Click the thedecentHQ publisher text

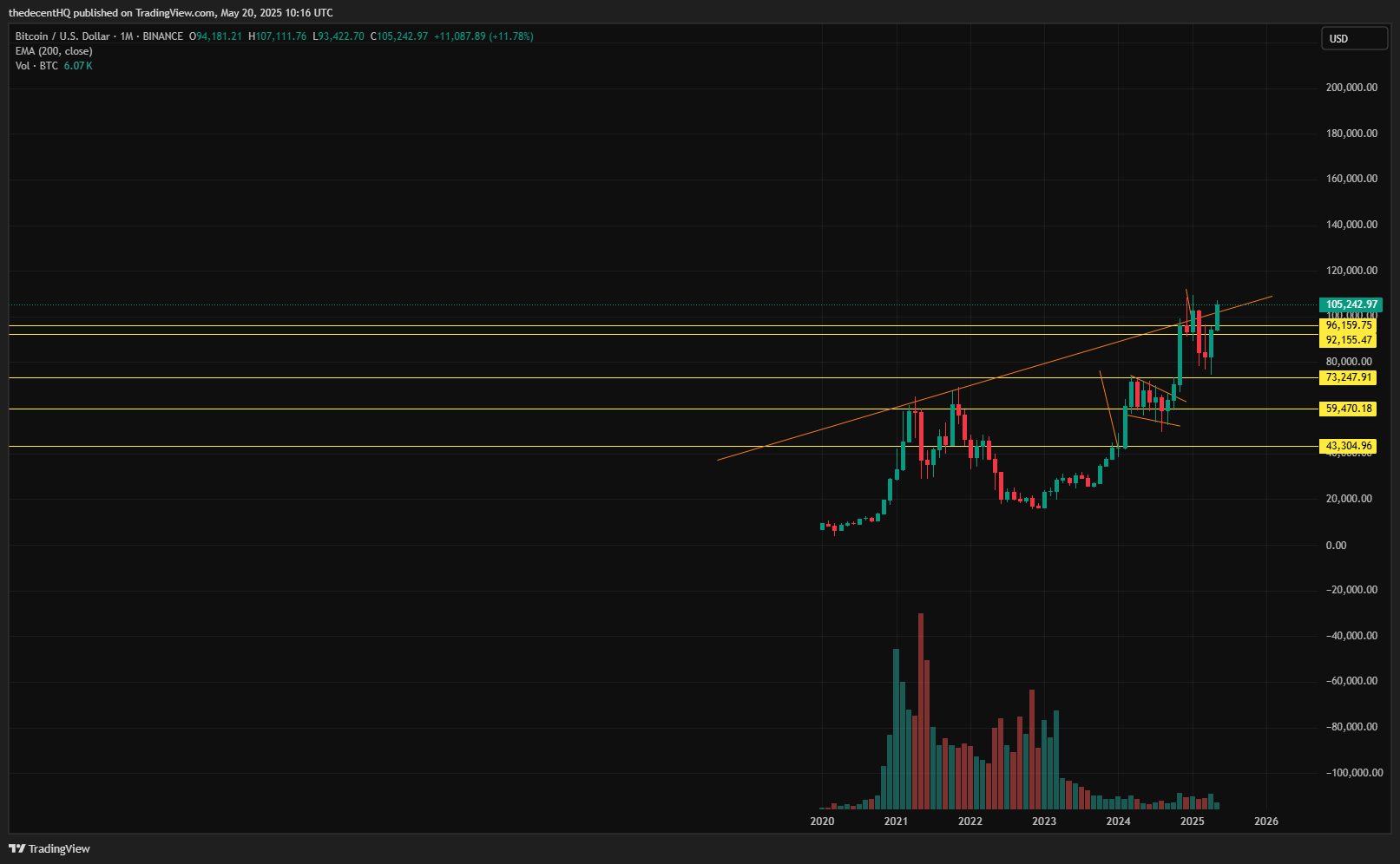point(39,13)
